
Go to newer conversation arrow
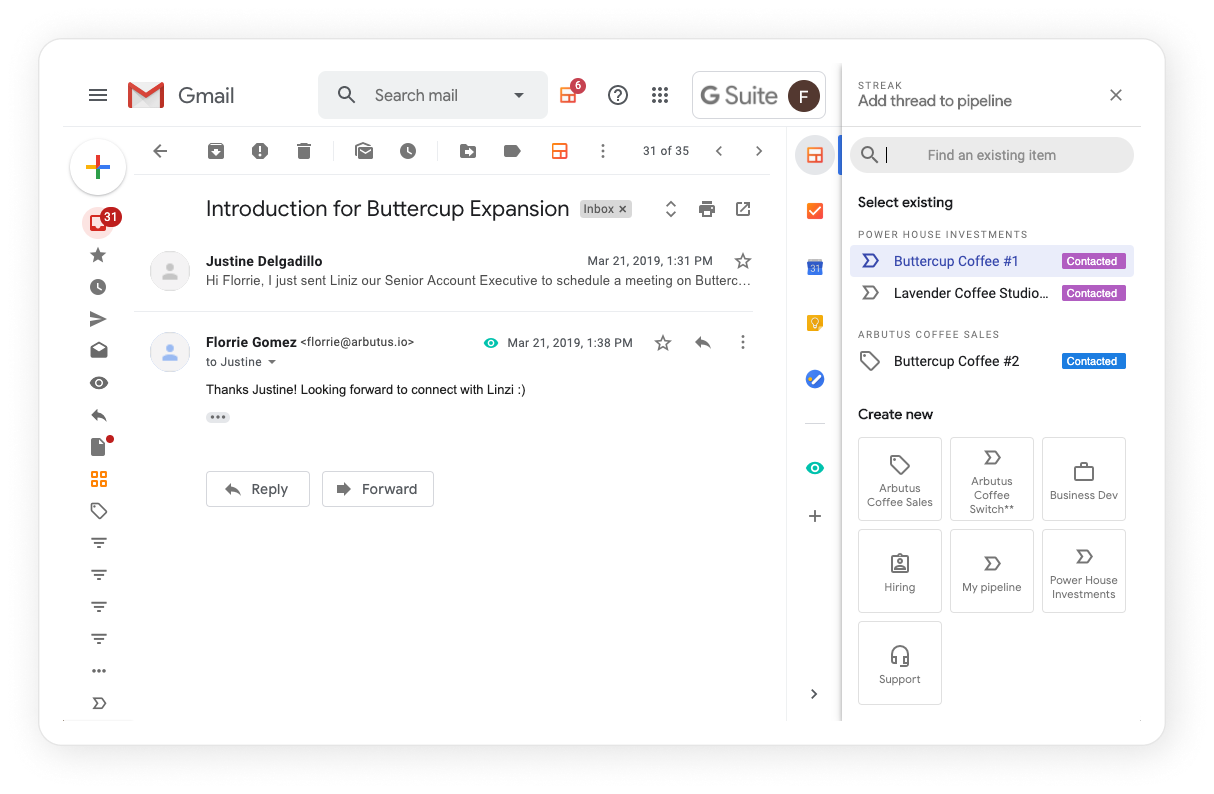718,151
